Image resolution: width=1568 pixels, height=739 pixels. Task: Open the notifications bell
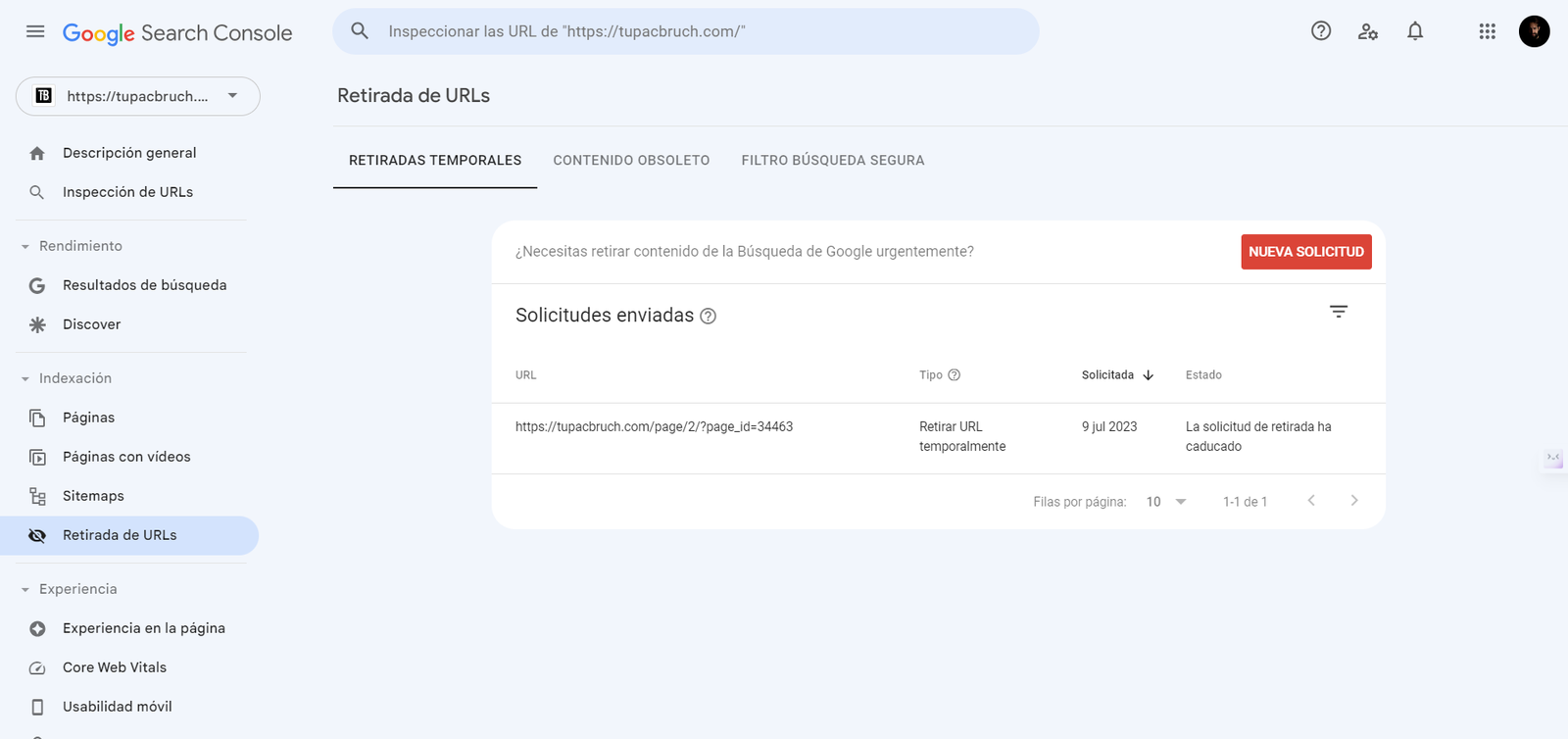point(1415,31)
